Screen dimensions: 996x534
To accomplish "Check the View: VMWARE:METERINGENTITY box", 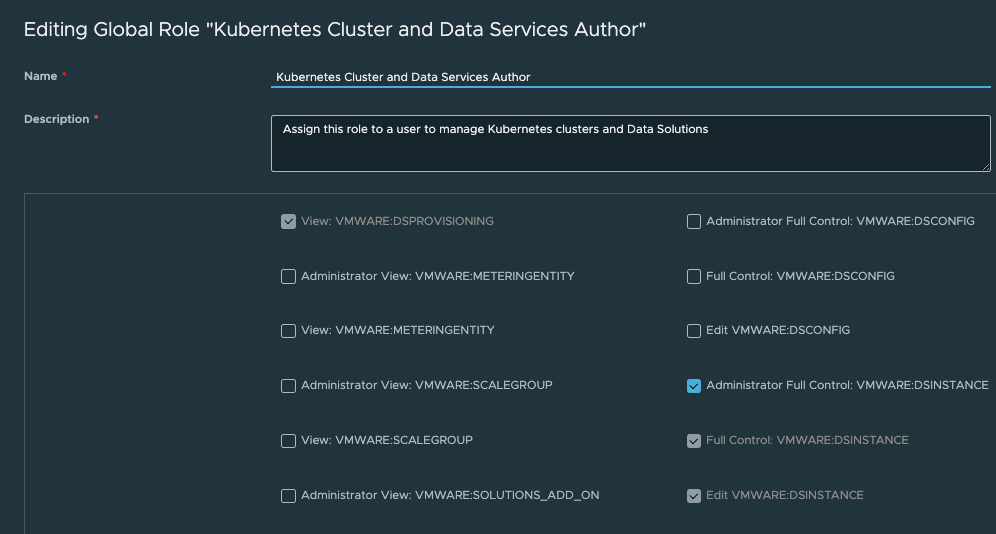I will tap(288, 331).
